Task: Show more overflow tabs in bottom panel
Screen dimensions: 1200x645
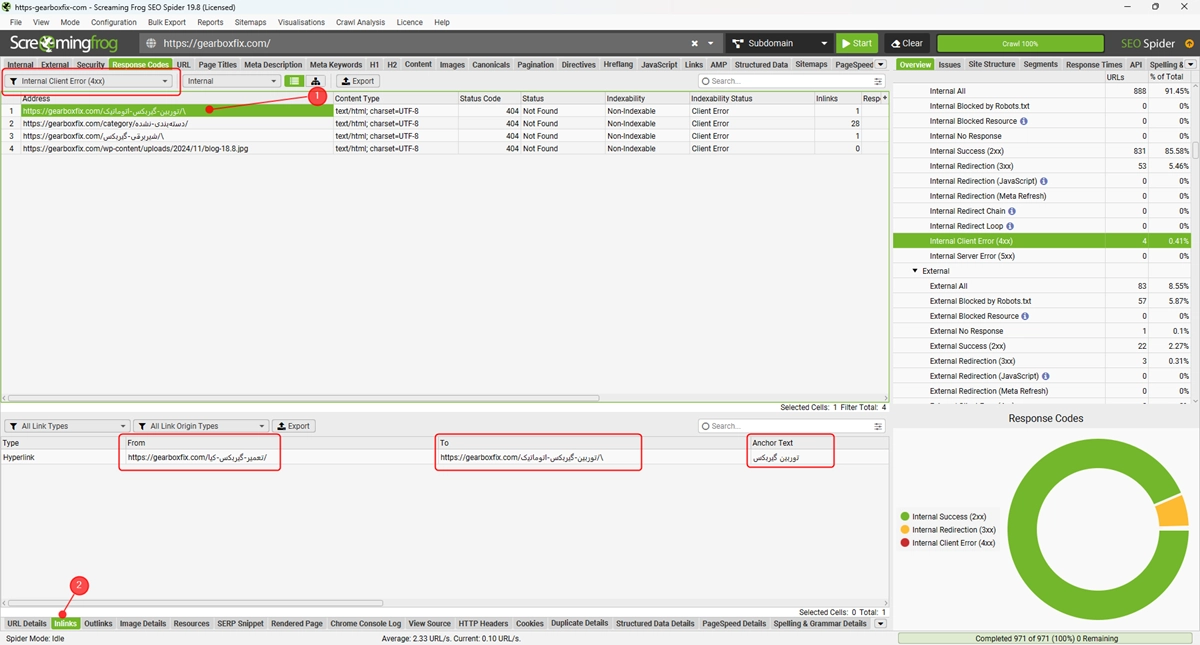Action: (x=880, y=624)
